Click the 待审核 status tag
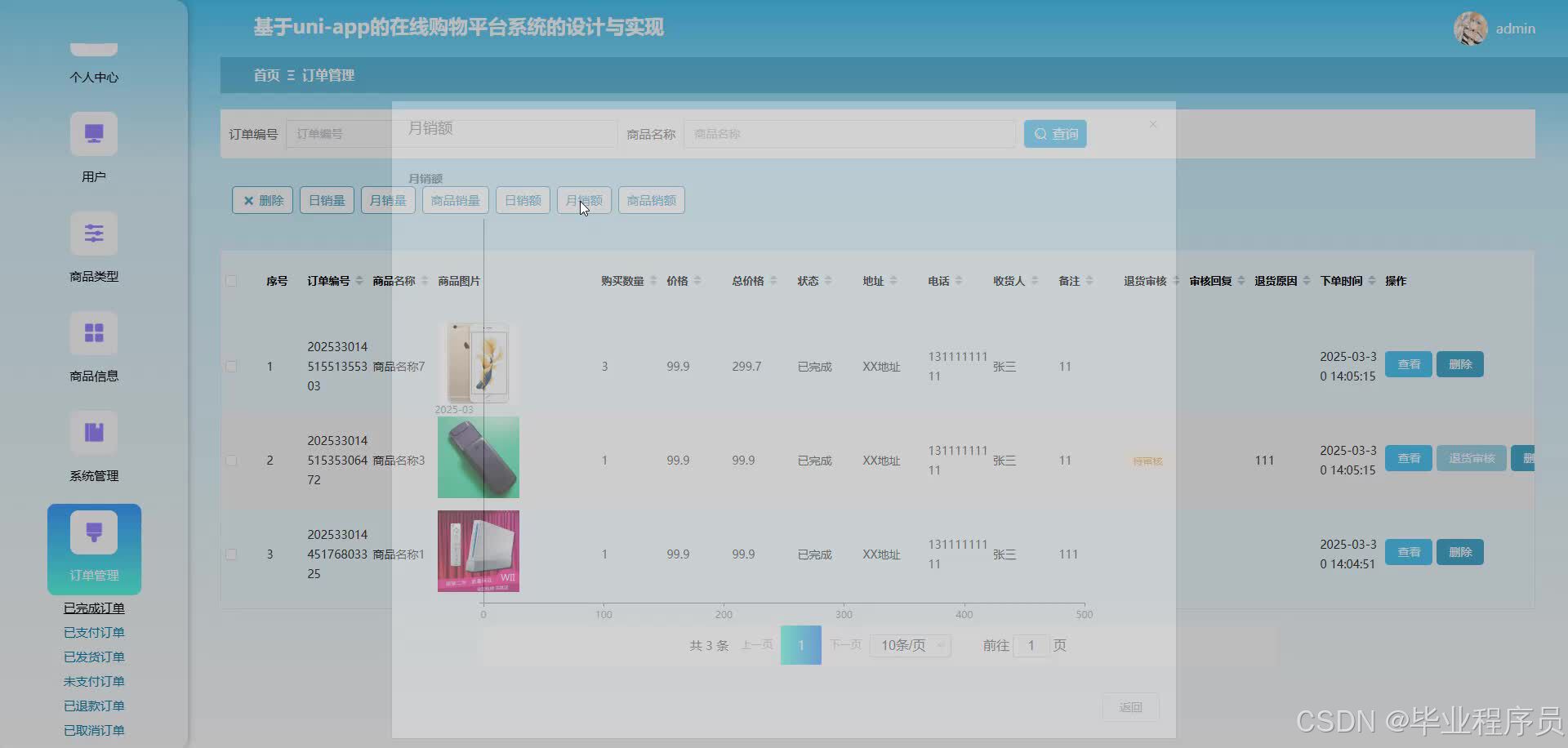 [x=1147, y=461]
